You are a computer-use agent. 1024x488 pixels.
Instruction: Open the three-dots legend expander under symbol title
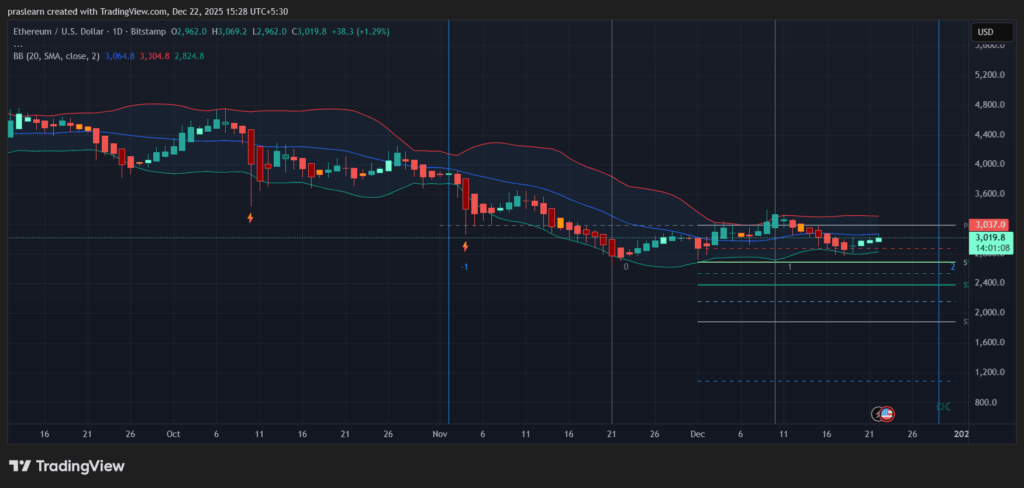18,44
